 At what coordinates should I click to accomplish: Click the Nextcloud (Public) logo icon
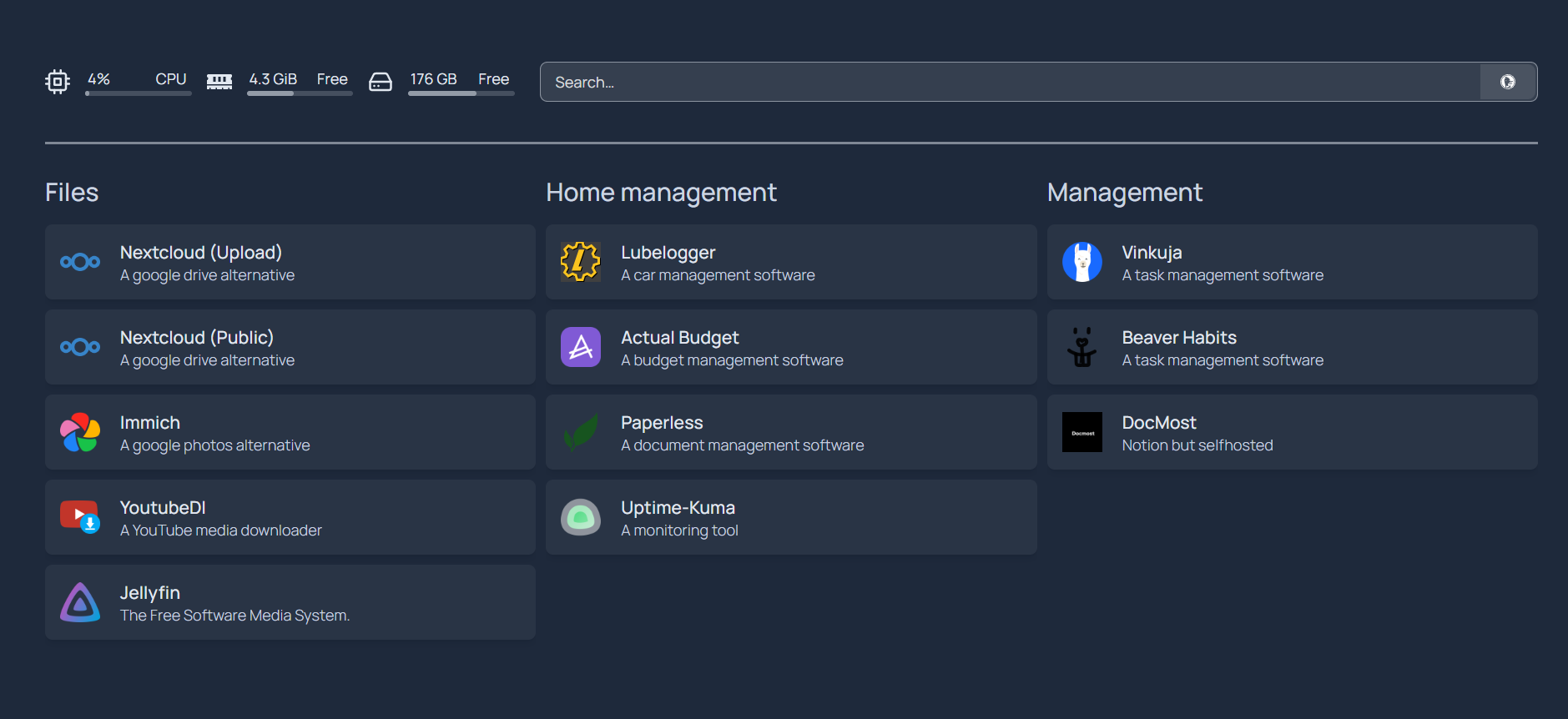click(80, 347)
